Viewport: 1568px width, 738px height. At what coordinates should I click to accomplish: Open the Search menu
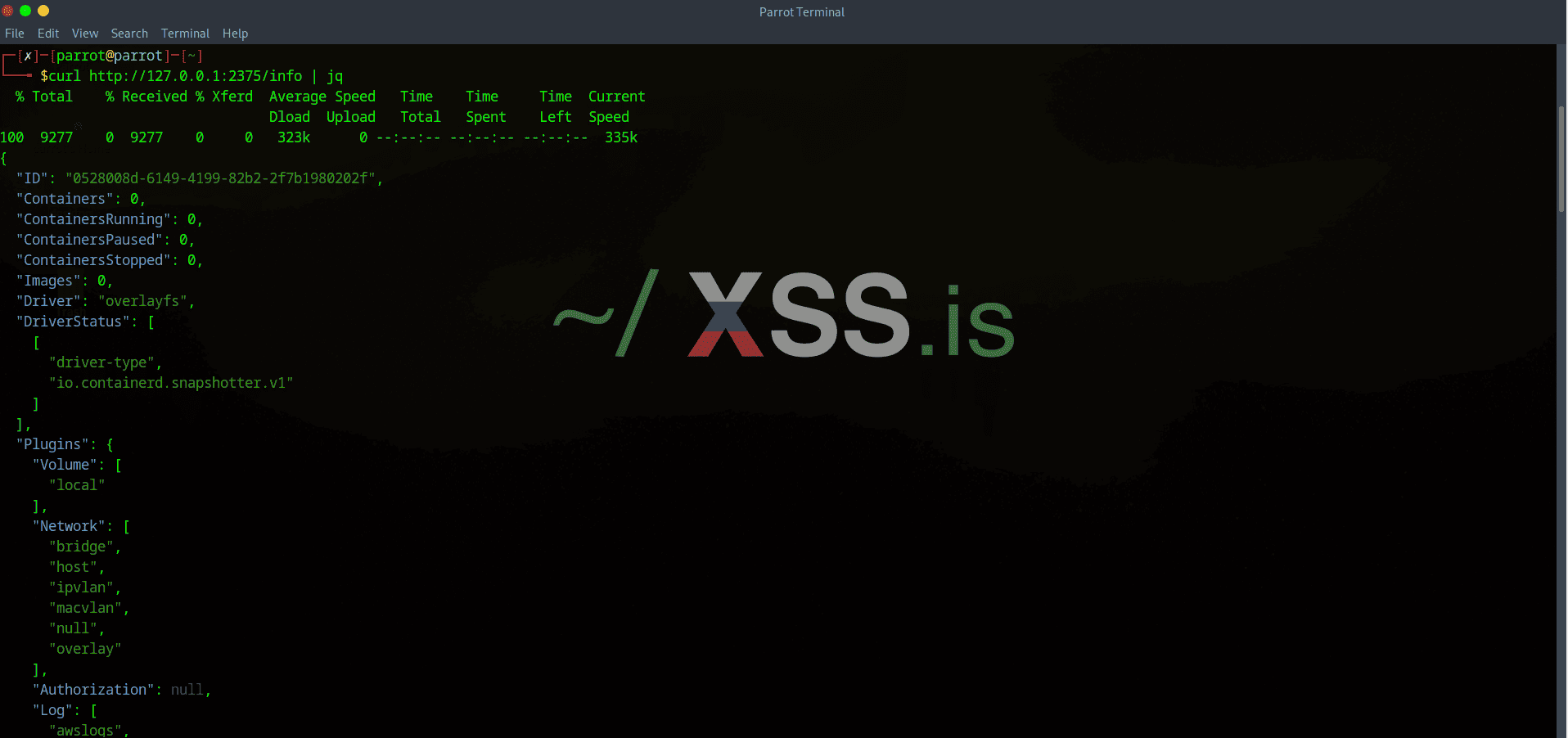click(x=129, y=34)
